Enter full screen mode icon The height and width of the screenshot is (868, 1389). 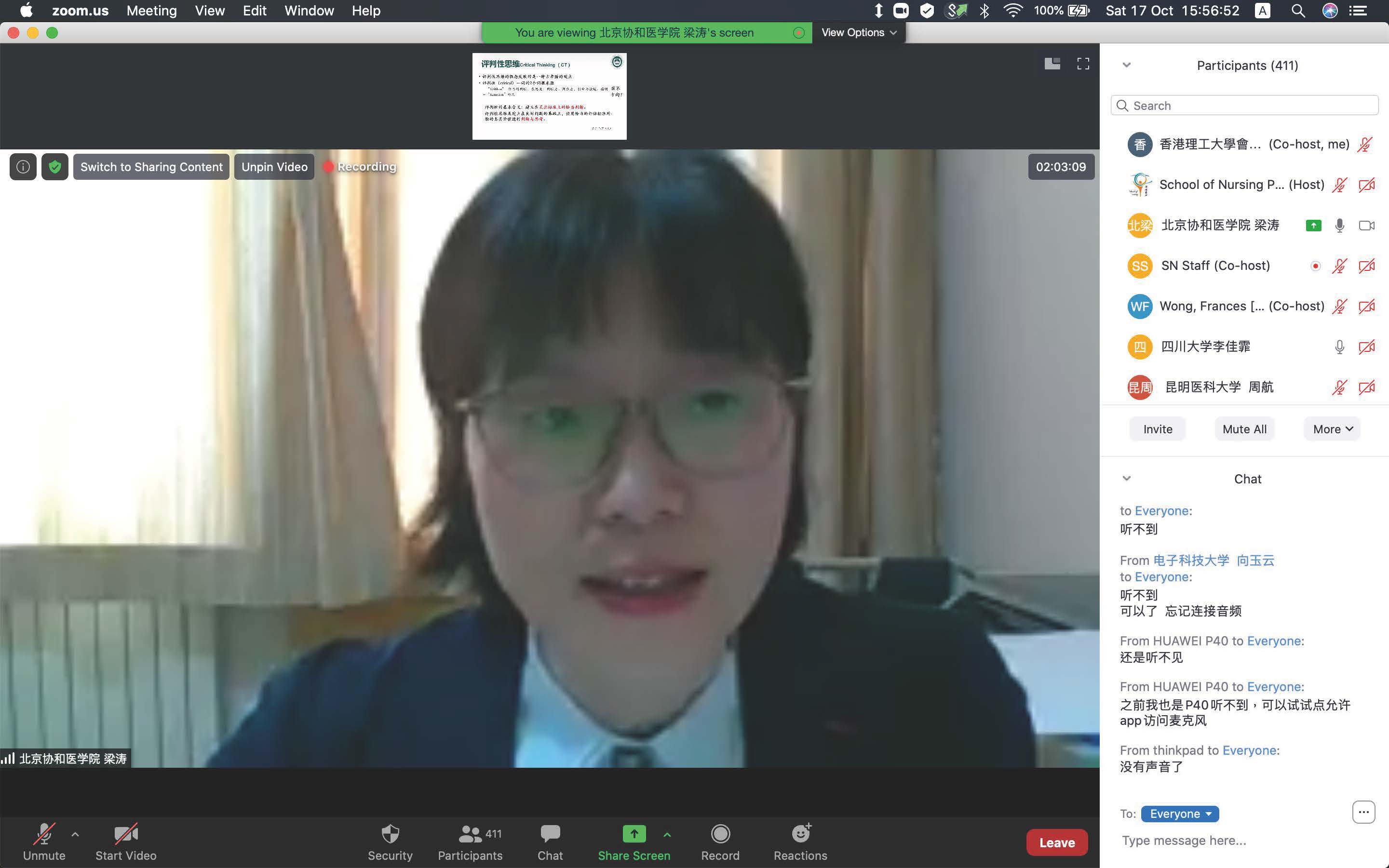pos(1082,64)
